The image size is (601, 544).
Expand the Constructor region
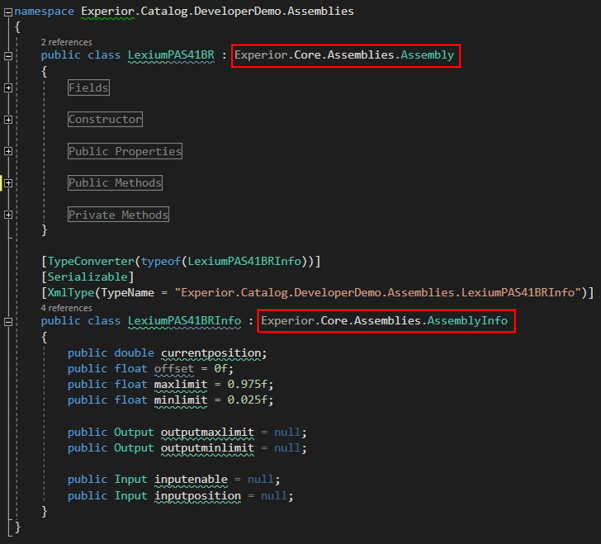tap(8, 120)
